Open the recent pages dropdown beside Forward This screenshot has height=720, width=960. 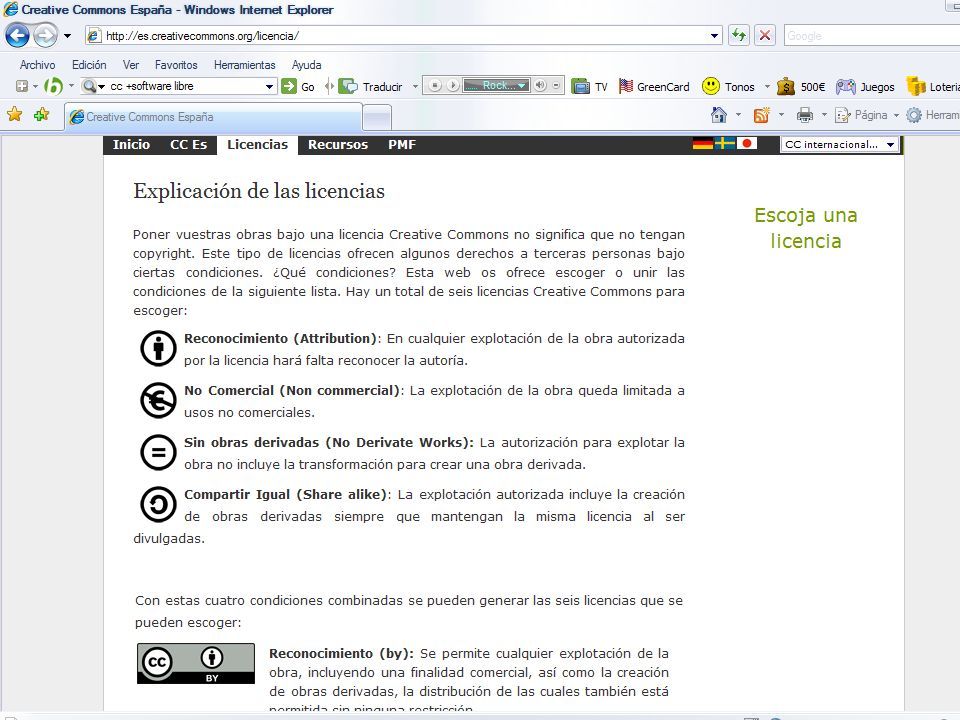point(67,36)
